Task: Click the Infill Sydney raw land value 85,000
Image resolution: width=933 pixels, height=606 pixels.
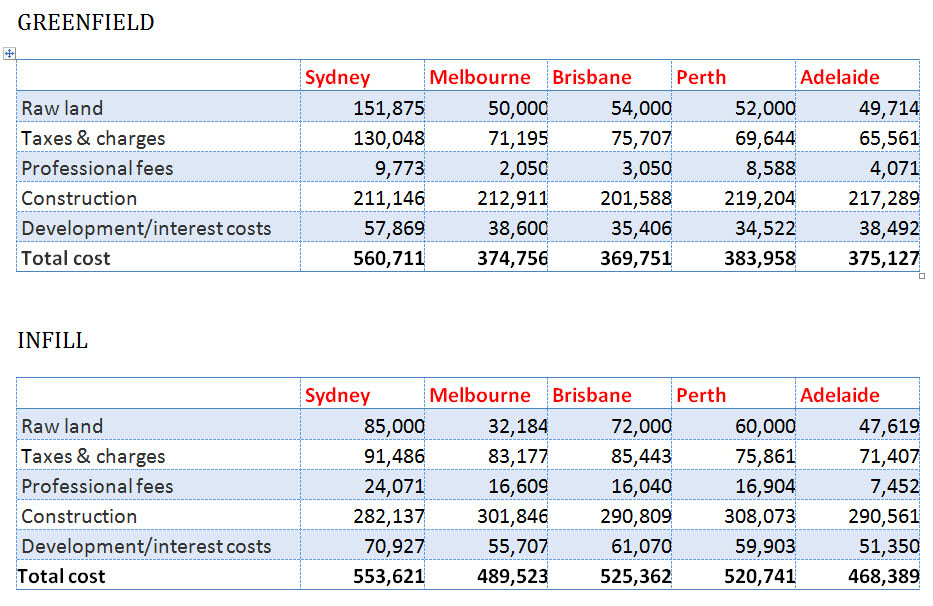Action: point(394,426)
